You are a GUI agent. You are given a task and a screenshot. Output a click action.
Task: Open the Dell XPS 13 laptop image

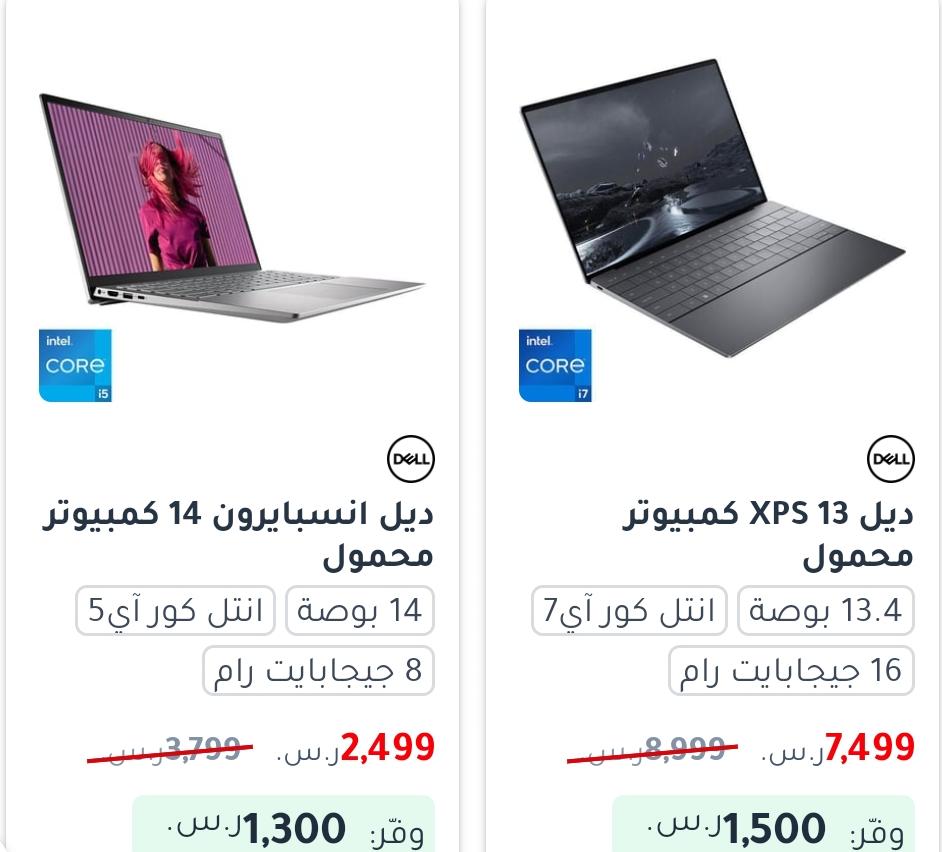(712, 208)
